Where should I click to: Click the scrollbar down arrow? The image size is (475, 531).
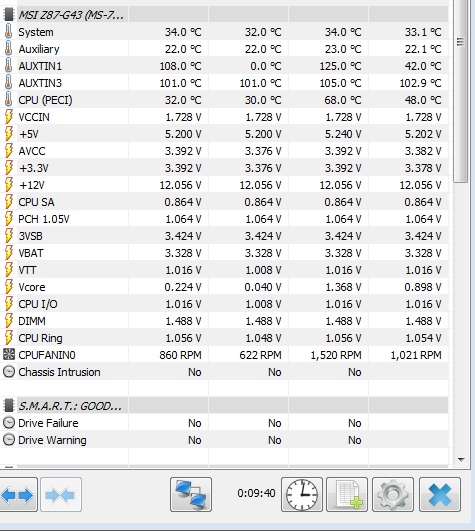click(x=461, y=460)
